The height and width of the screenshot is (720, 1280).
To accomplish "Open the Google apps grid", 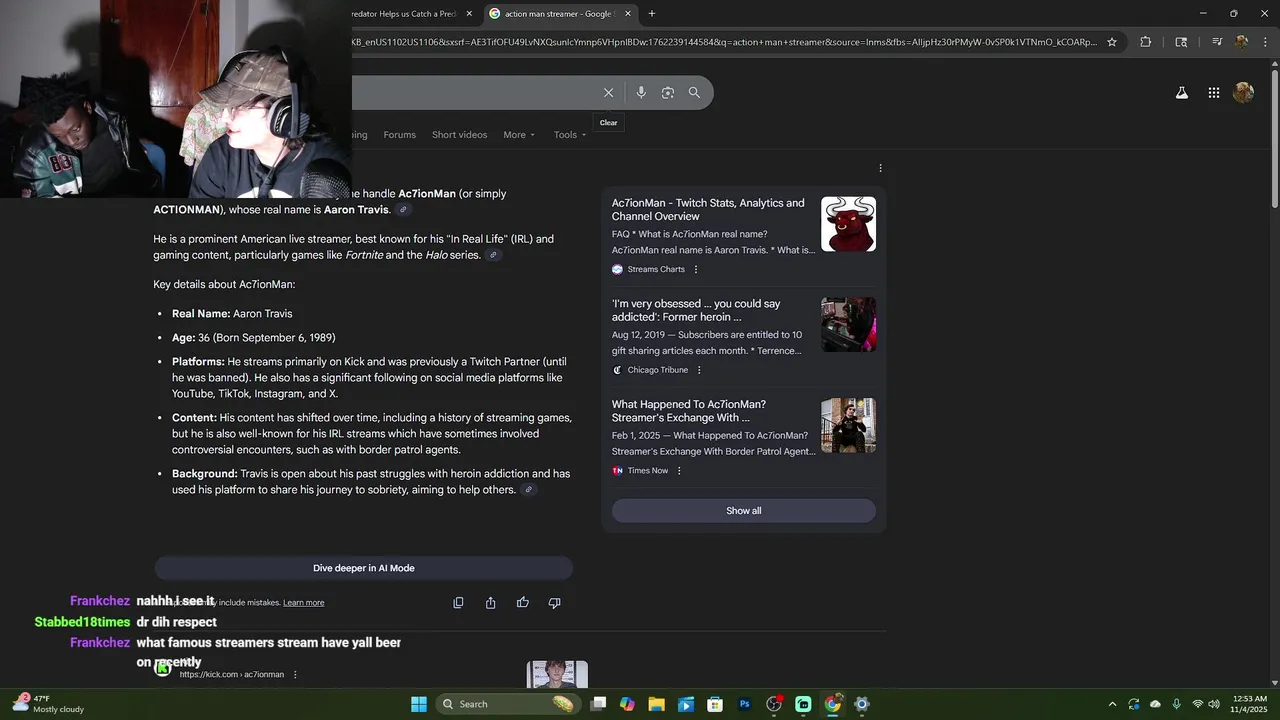I will point(1213,93).
